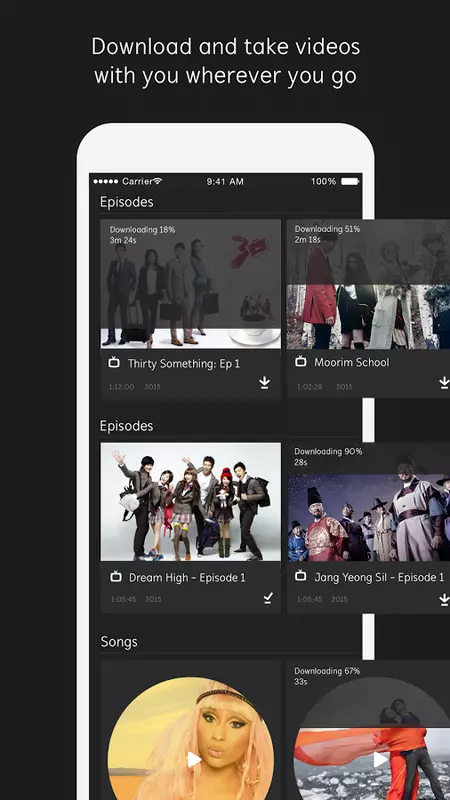
Task: Click TV icon beside Jang Yeong Sil title
Action: click(301, 576)
